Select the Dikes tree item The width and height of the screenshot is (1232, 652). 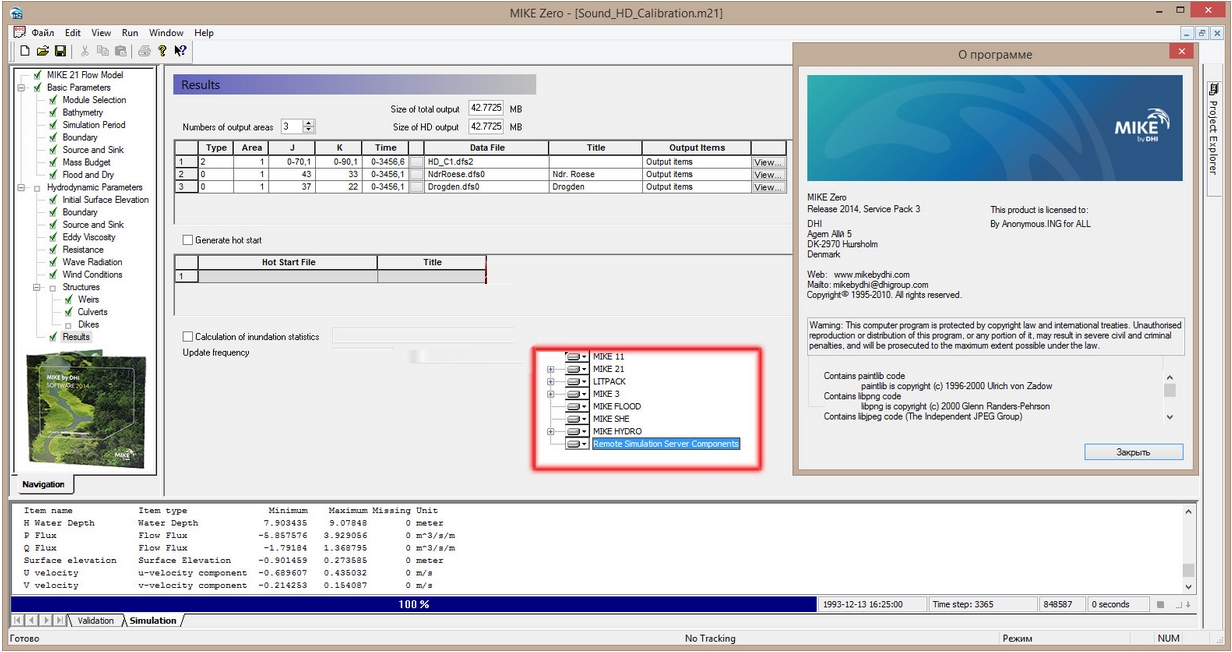click(89, 324)
